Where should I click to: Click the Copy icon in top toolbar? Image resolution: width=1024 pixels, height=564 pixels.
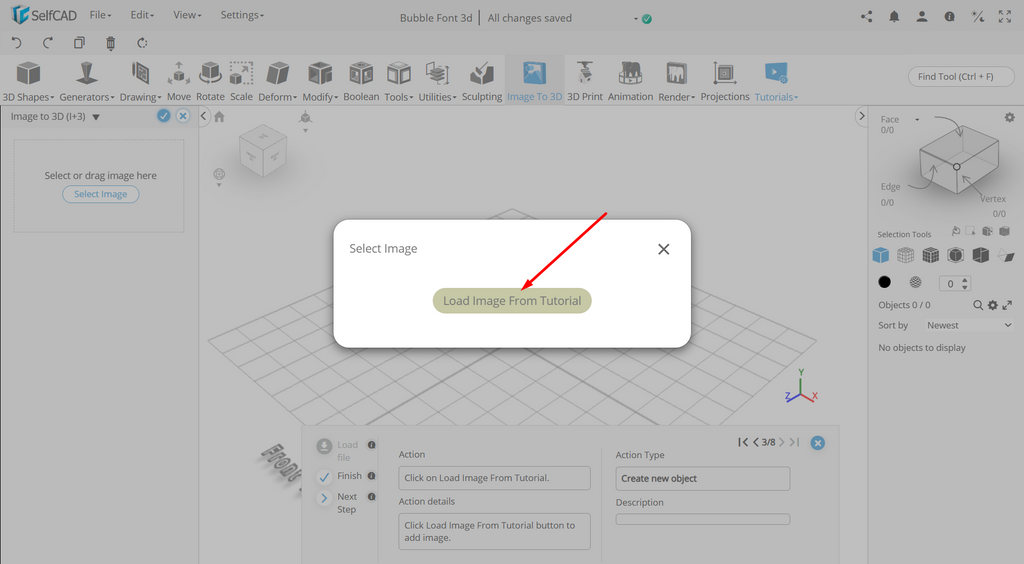coord(79,43)
